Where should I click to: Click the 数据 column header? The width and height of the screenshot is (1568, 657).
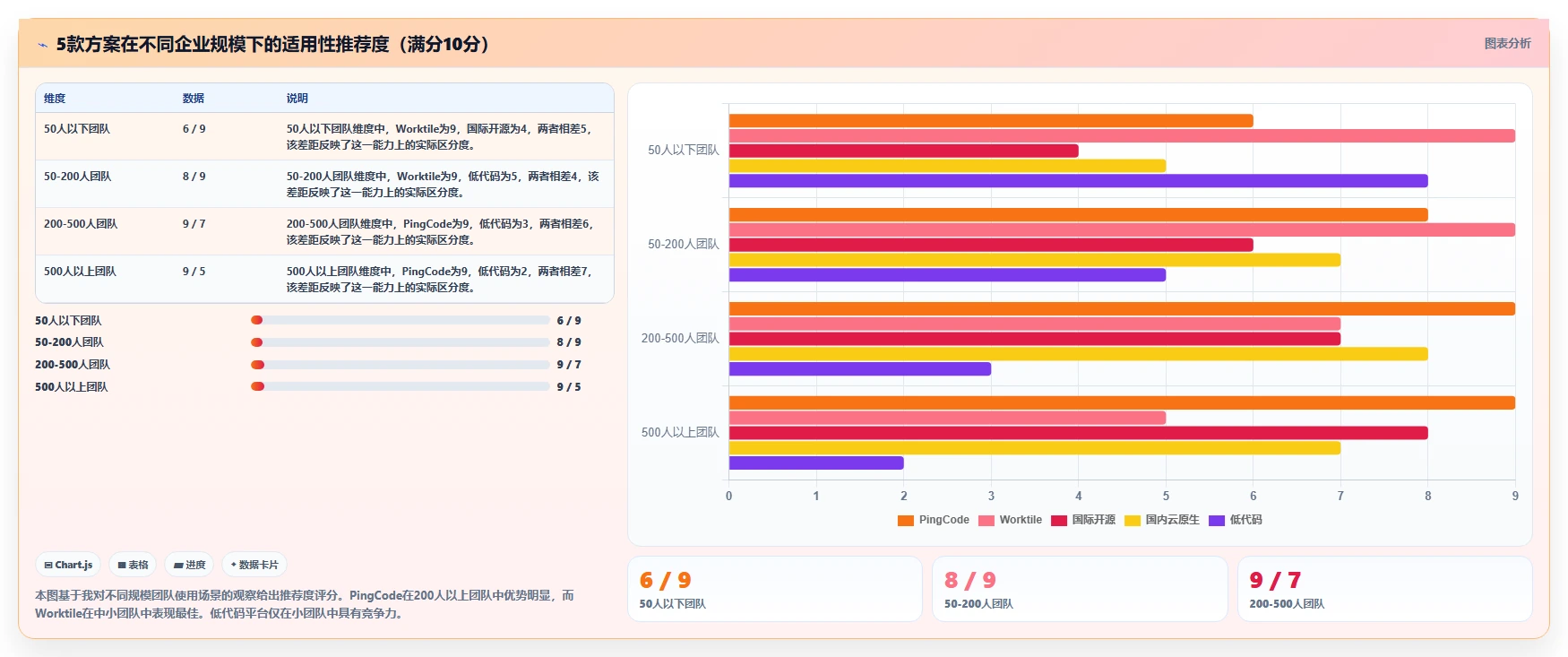pyautogui.click(x=194, y=99)
